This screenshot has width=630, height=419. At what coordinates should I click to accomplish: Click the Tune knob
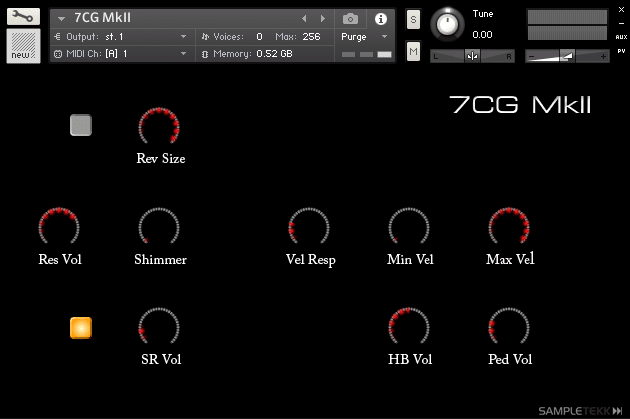447,24
